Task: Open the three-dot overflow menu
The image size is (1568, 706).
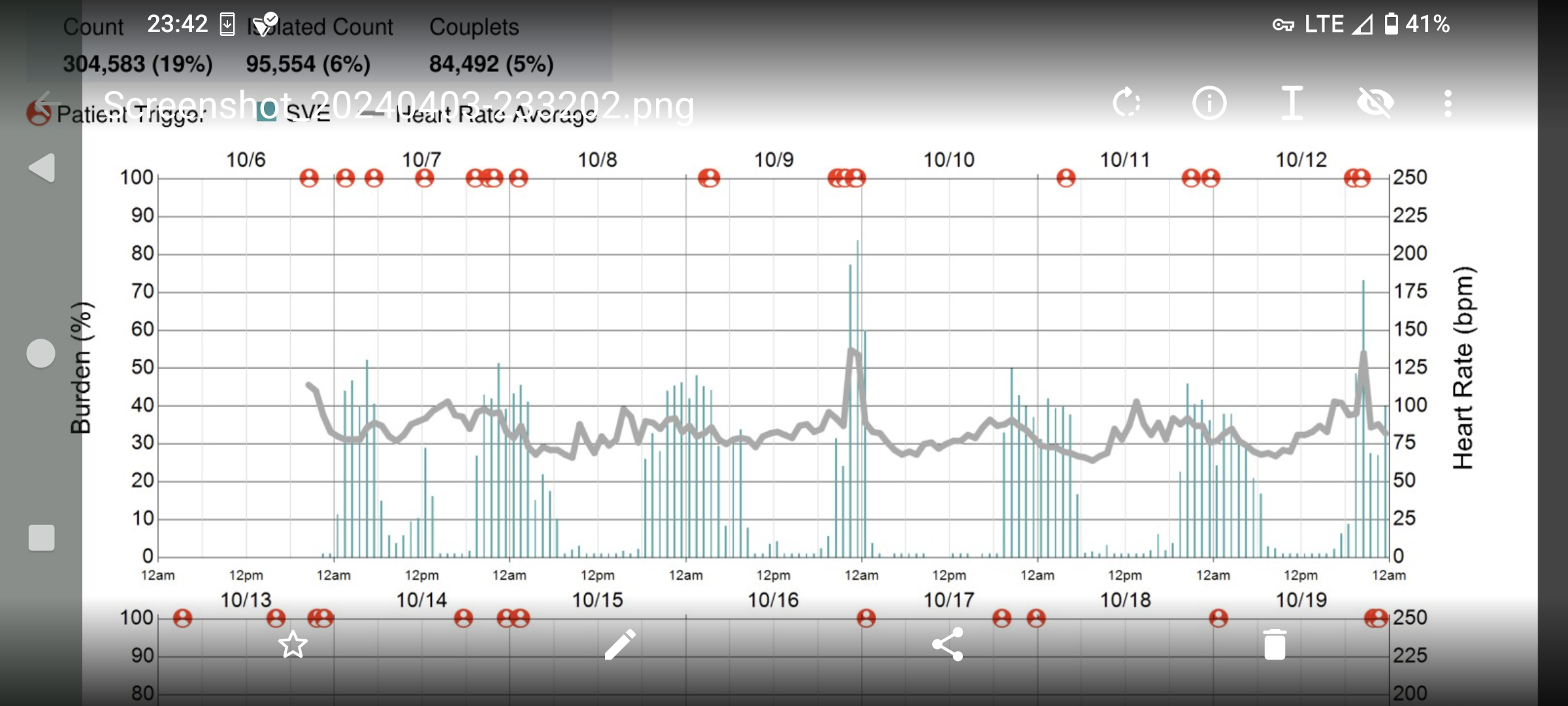Action: click(x=1448, y=103)
